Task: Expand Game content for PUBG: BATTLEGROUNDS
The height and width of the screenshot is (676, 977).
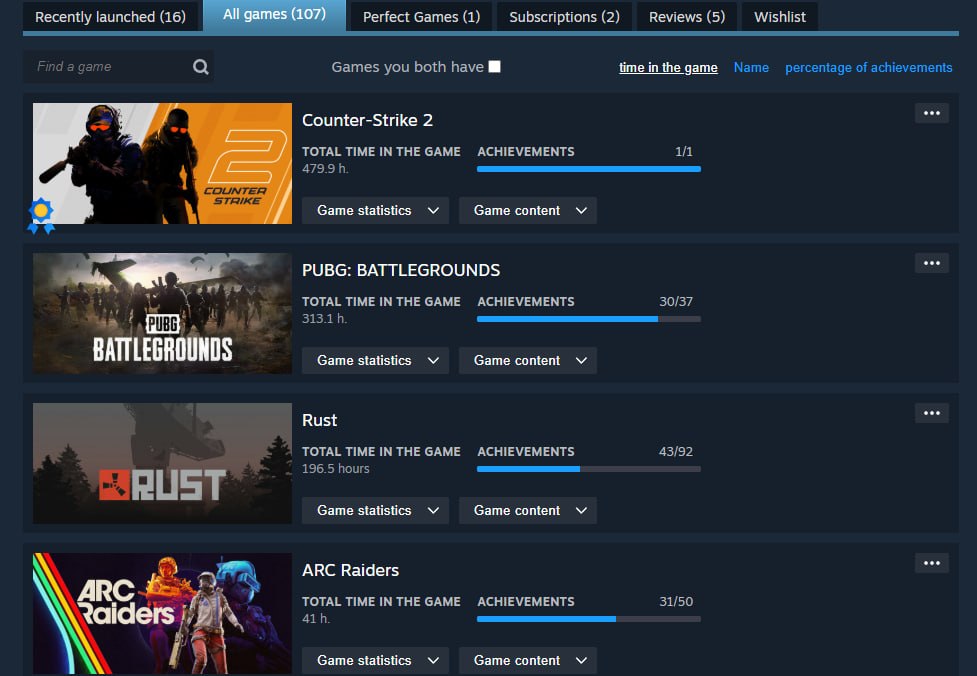Action: [528, 361]
